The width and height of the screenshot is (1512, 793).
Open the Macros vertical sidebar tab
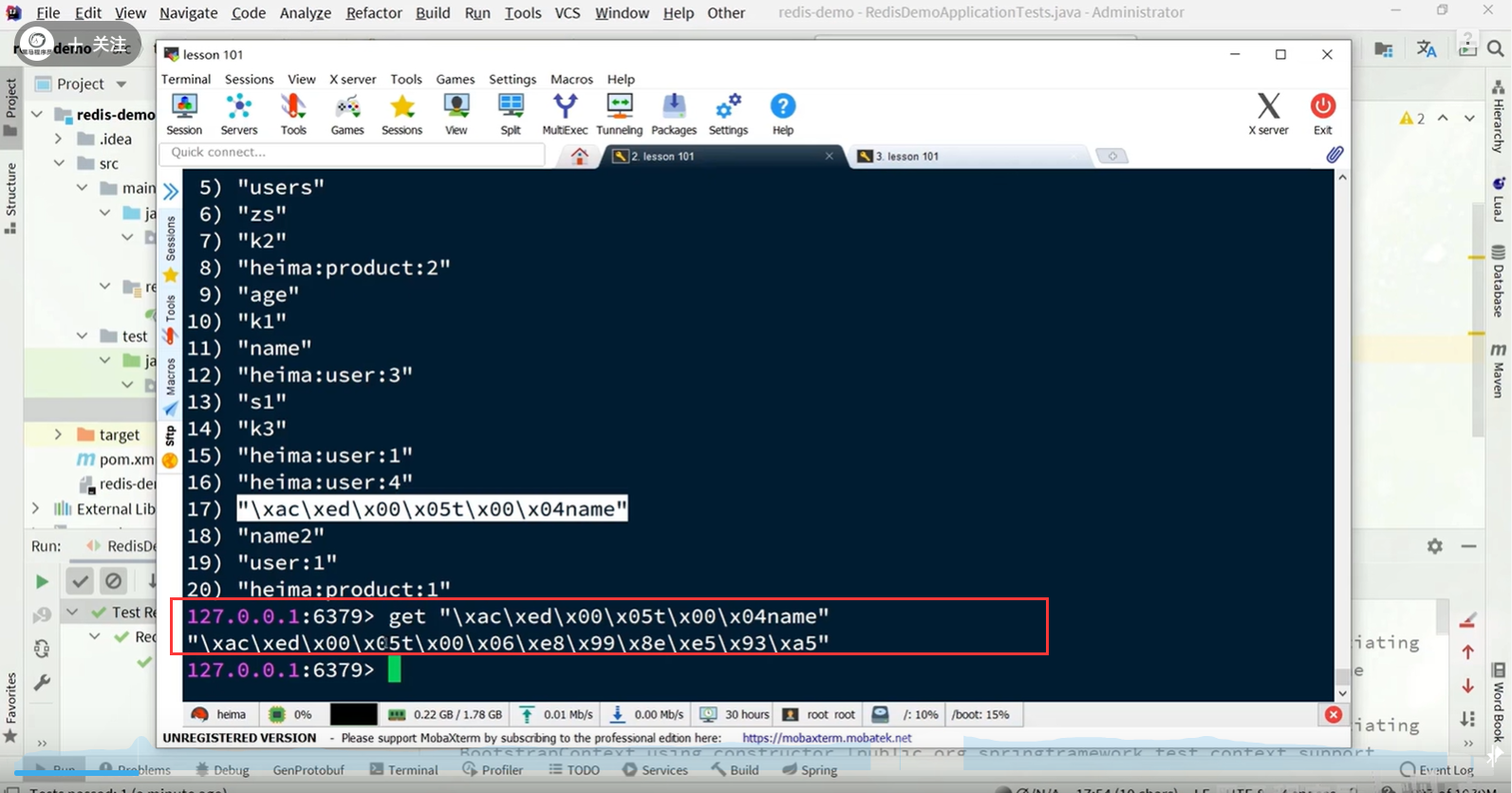click(x=171, y=376)
